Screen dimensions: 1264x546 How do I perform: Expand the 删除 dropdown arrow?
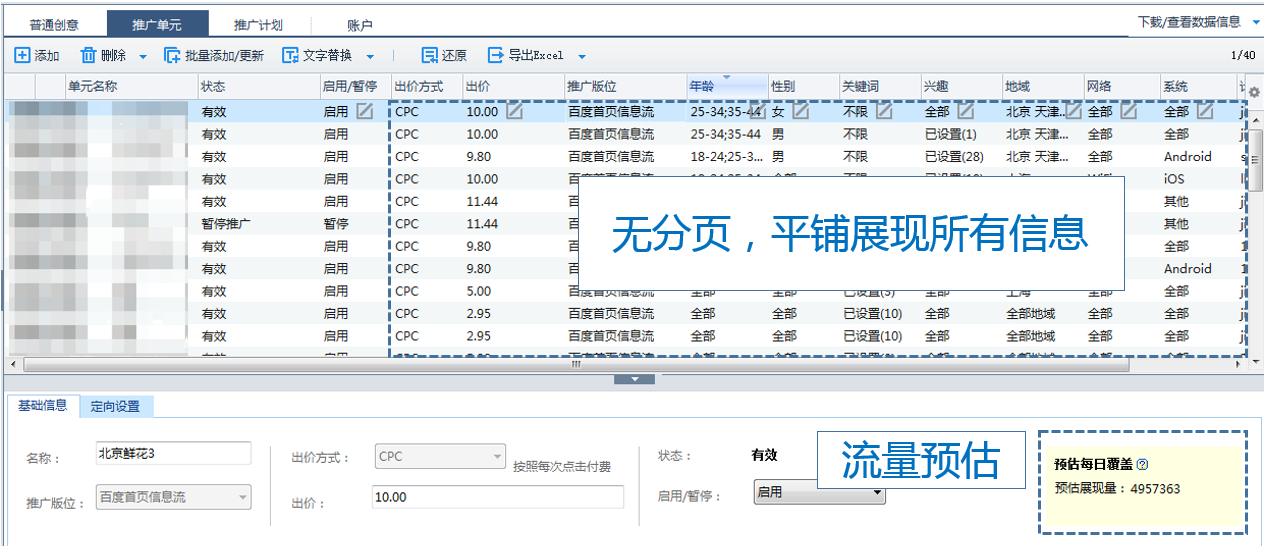(142, 57)
